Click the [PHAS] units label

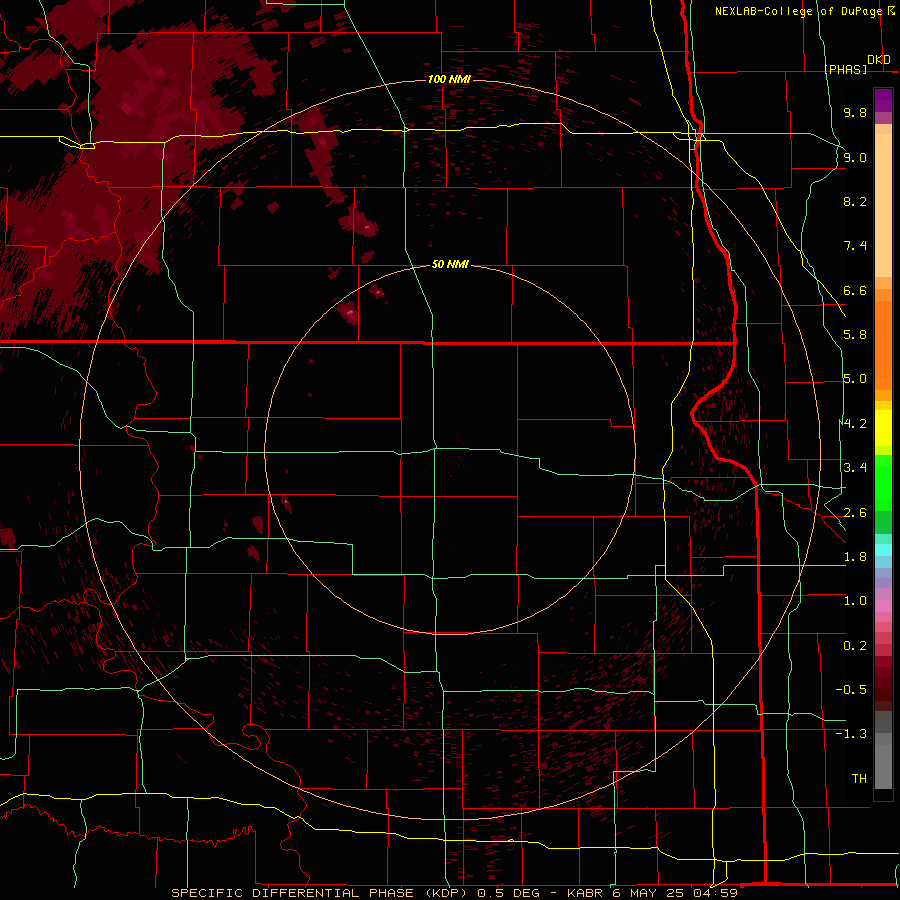845,69
